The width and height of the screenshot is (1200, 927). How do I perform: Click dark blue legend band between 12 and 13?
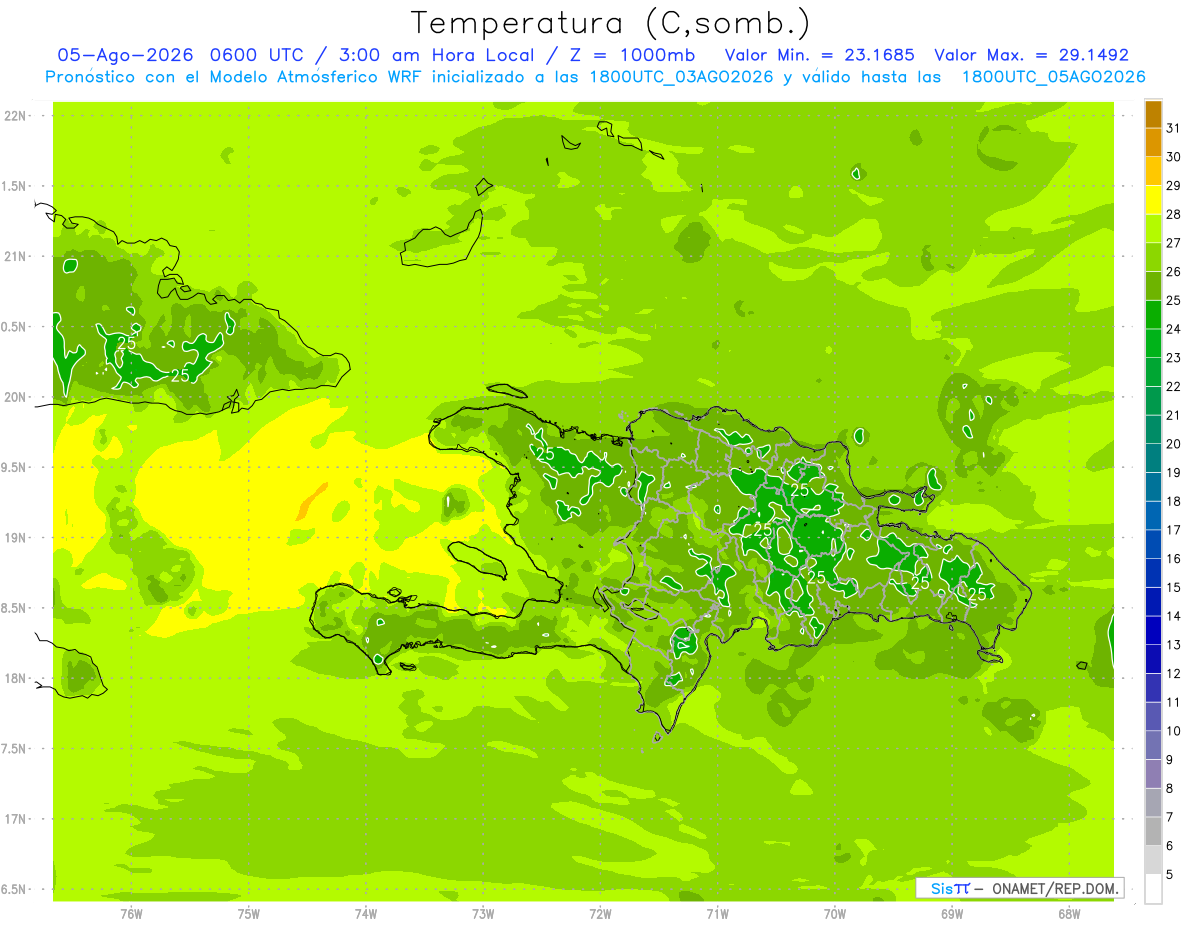(x=1153, y=659)
